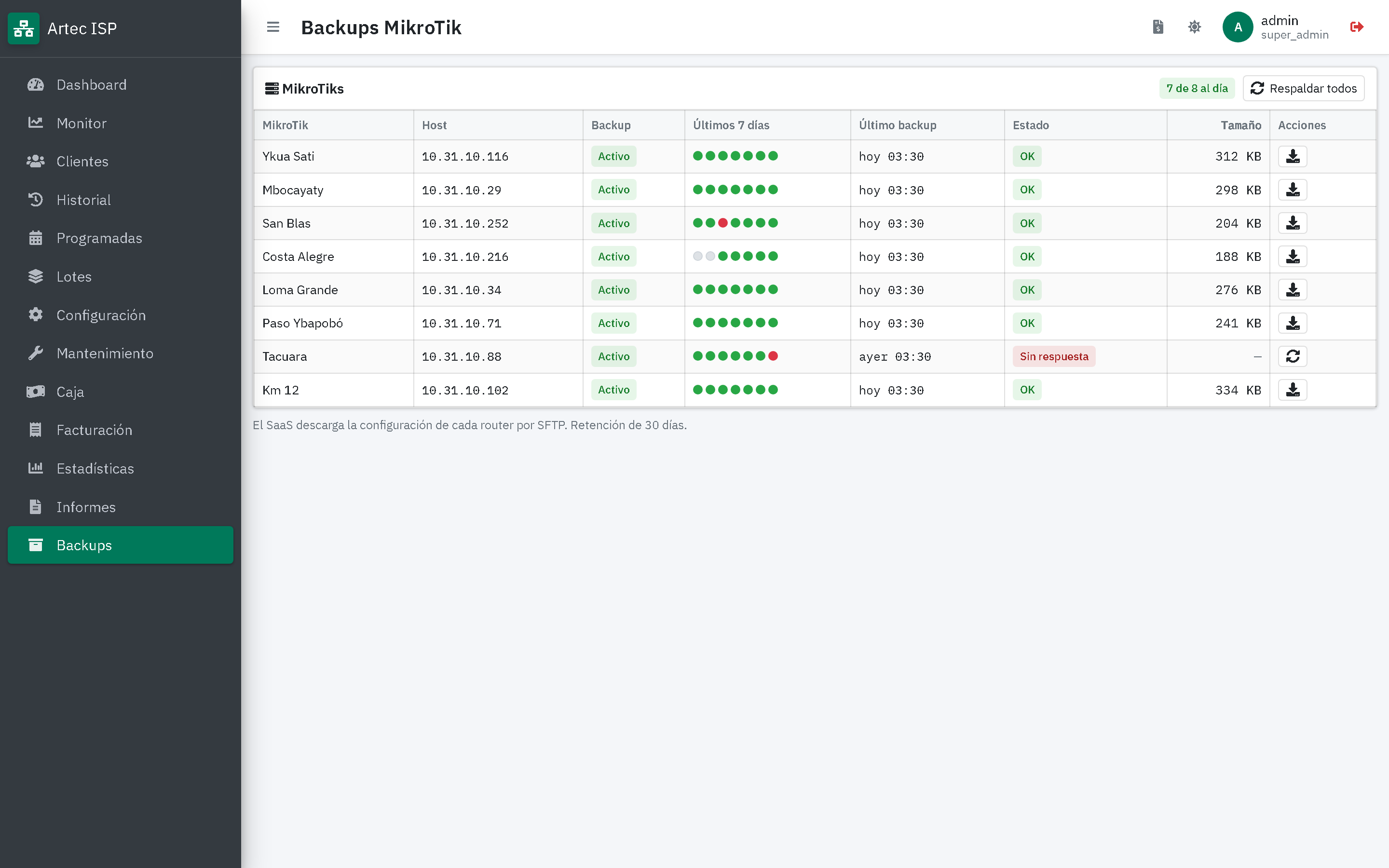Image resolution: width=1389 pixels, height=868 pixels.
Task: Click the red failure dot in San Blas row
Action: [722, 223]
